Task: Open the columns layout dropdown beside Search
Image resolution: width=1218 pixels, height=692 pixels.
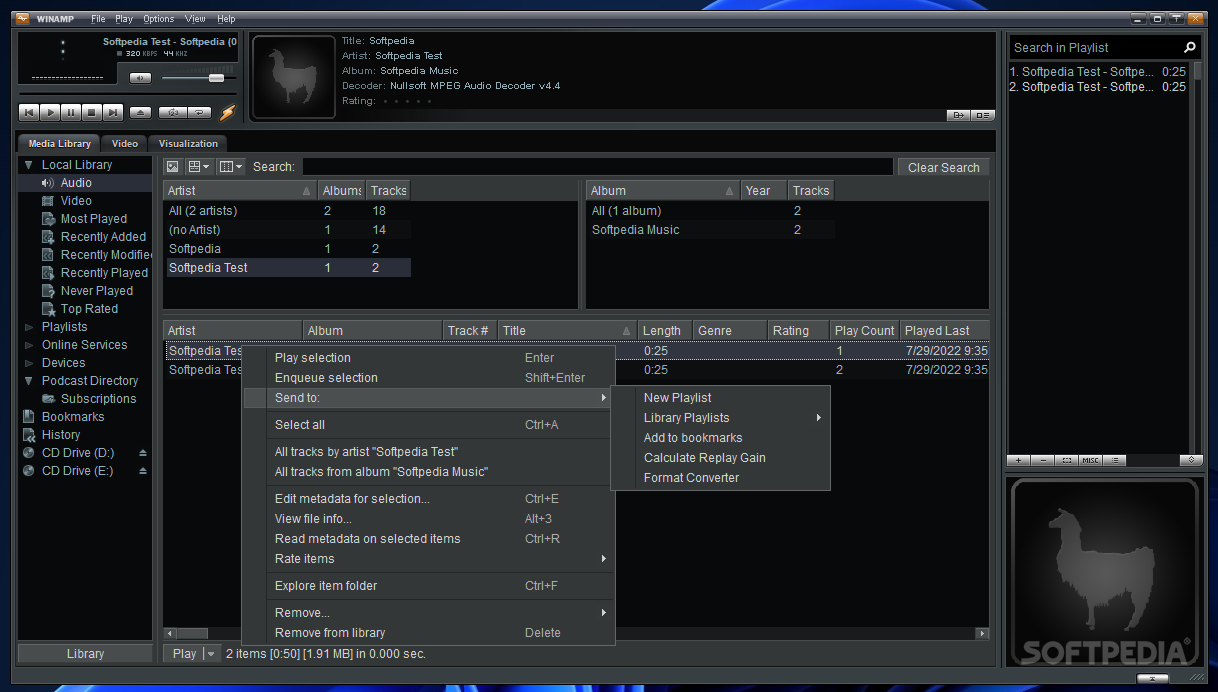Action: pyautogui.click(x=230, y=167)
